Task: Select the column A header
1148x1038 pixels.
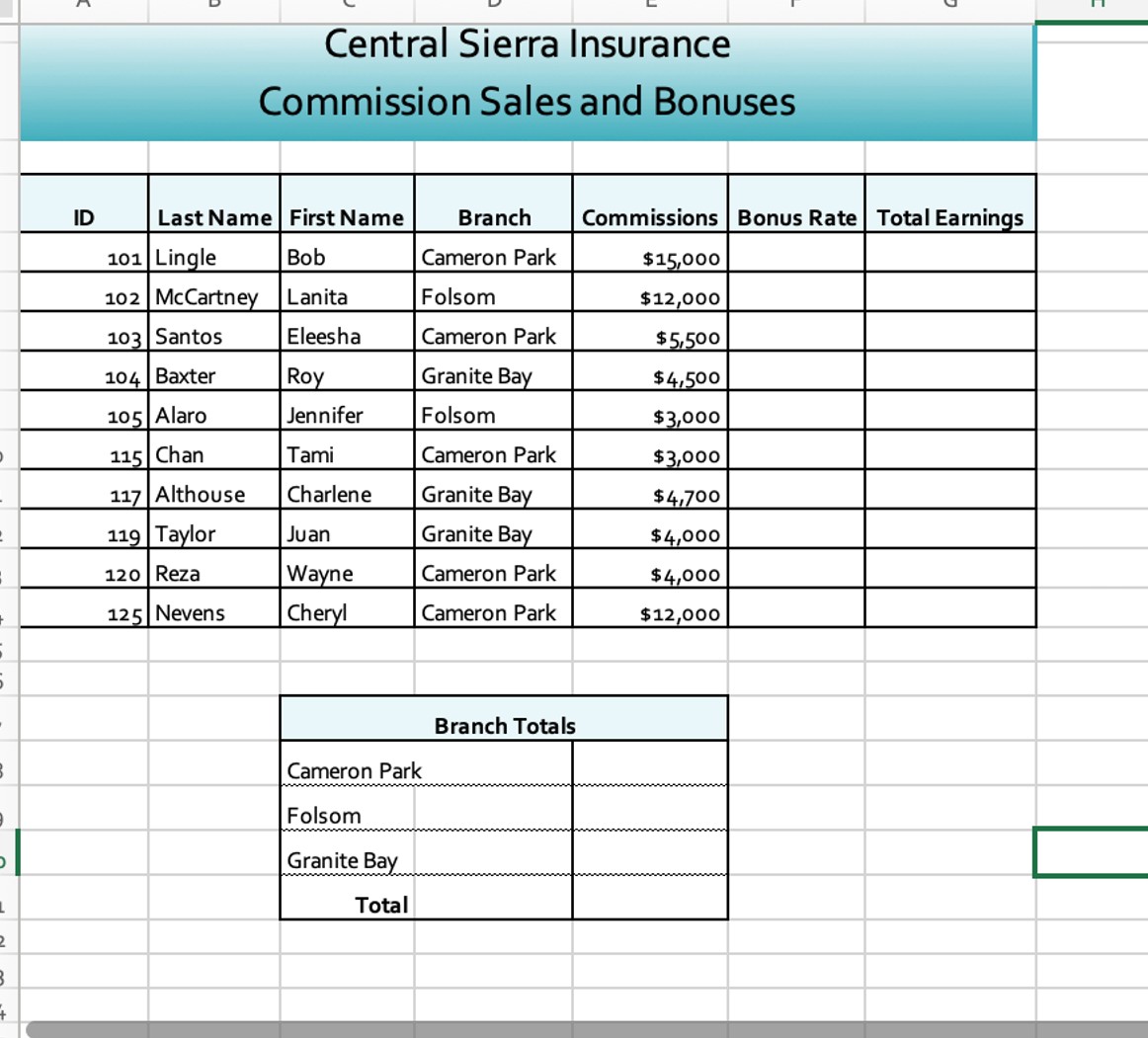Action: pyautogui.click(x=83, y=6)
